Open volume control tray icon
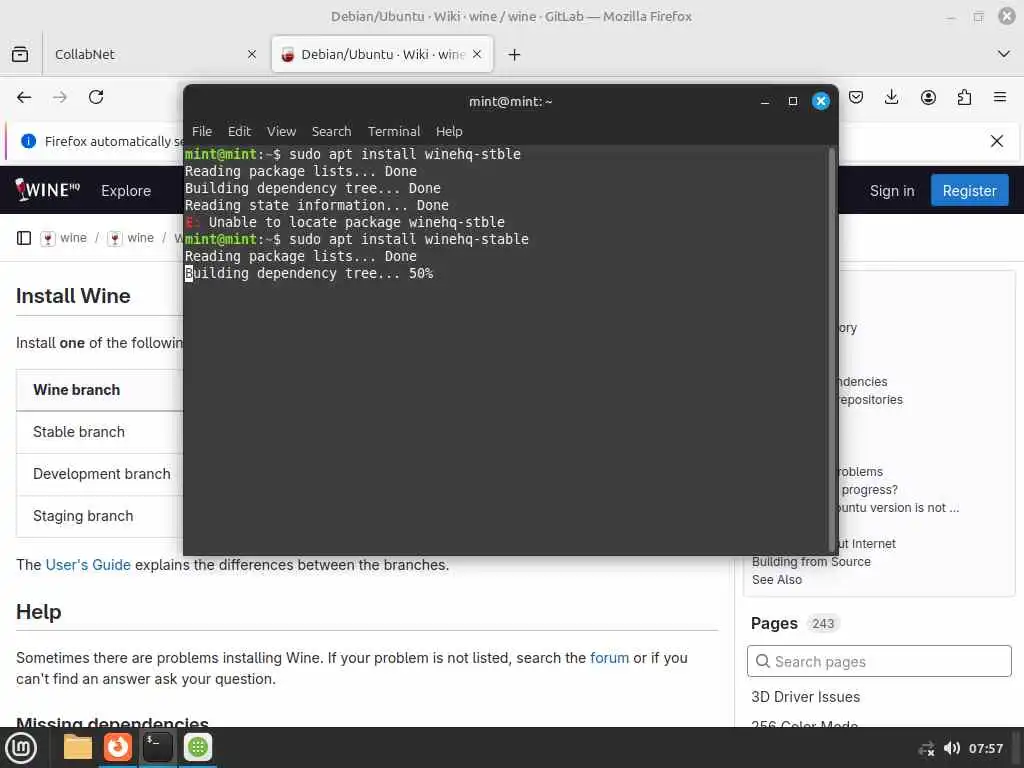Viewport: 1024px width, 768px height. (952, 748)
